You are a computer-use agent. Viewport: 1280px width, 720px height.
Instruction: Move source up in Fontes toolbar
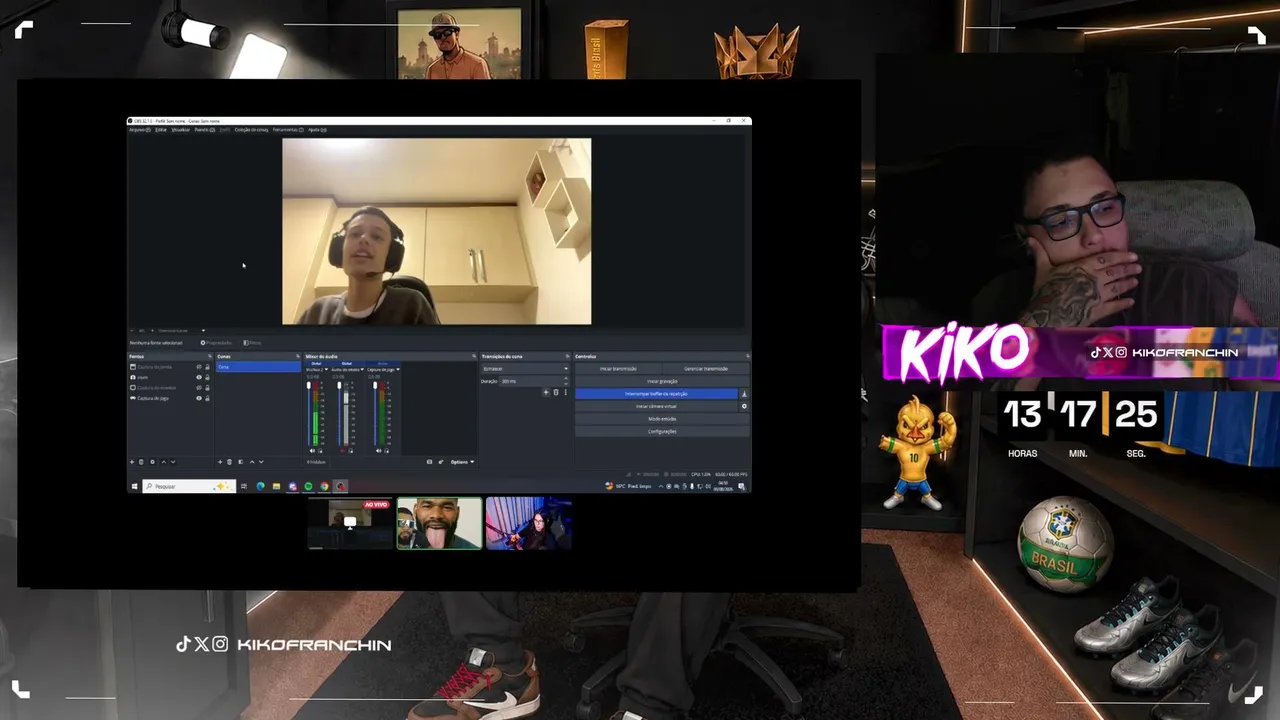(164, 462)
